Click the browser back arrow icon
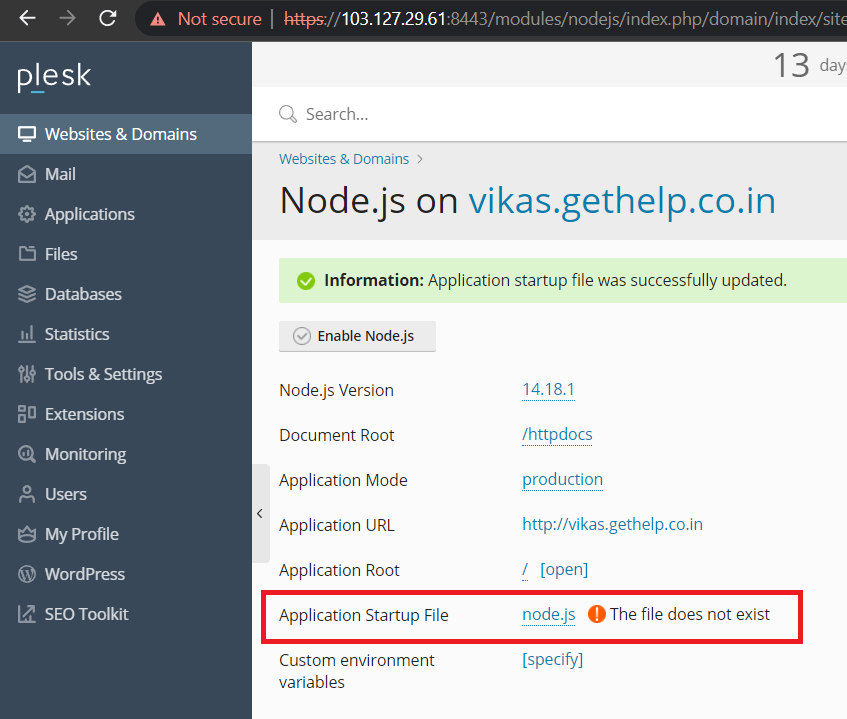Viewport: 847px width, 719px height. pyautogui.click(x=27, y=19)
